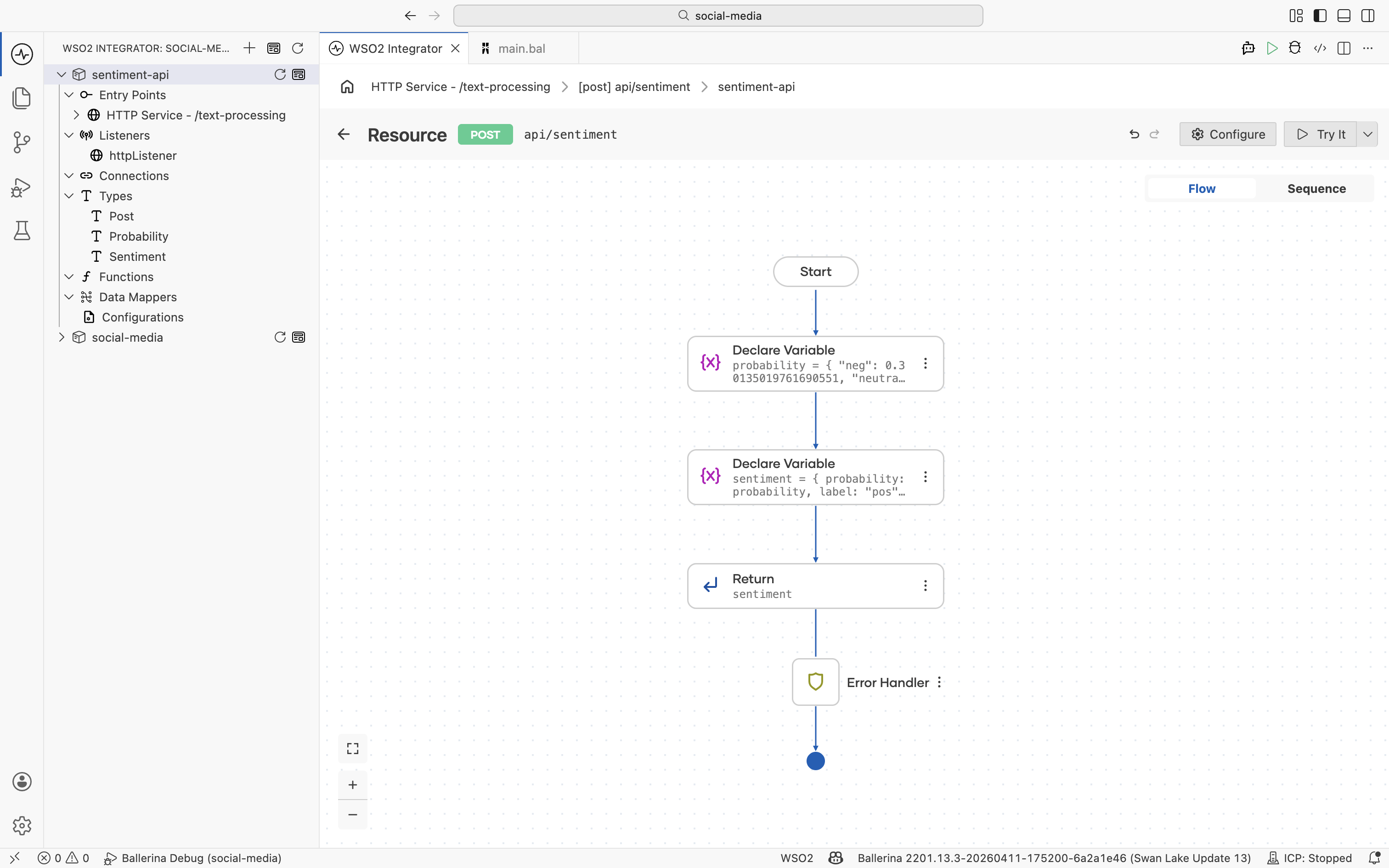Select the WSO2 Integrator tab
The height and width of the screenshot is (868, 1389).
click(394, 48)
